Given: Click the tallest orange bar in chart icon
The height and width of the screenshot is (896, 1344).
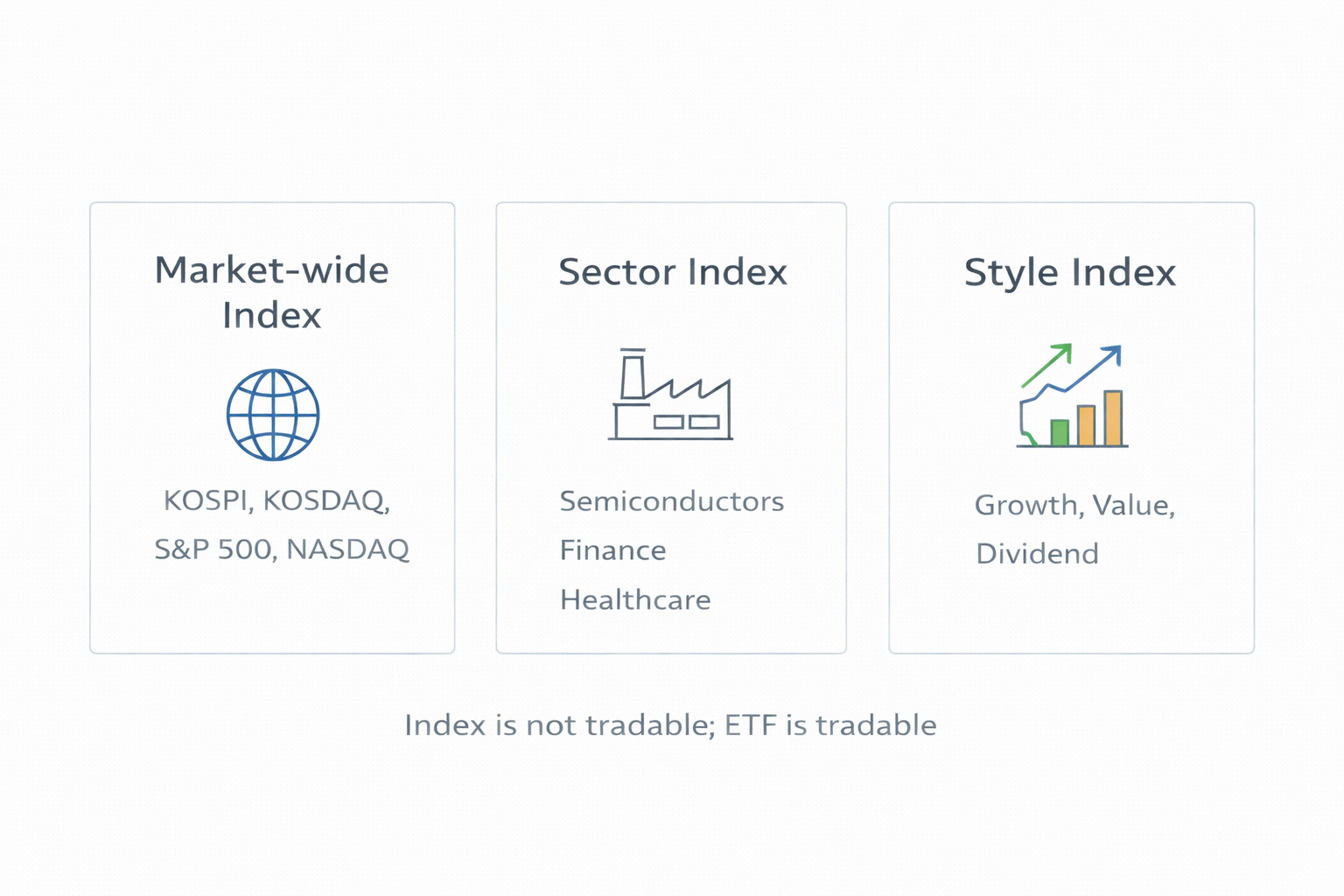Looking at the screenshot, I should pos(1113,418).
